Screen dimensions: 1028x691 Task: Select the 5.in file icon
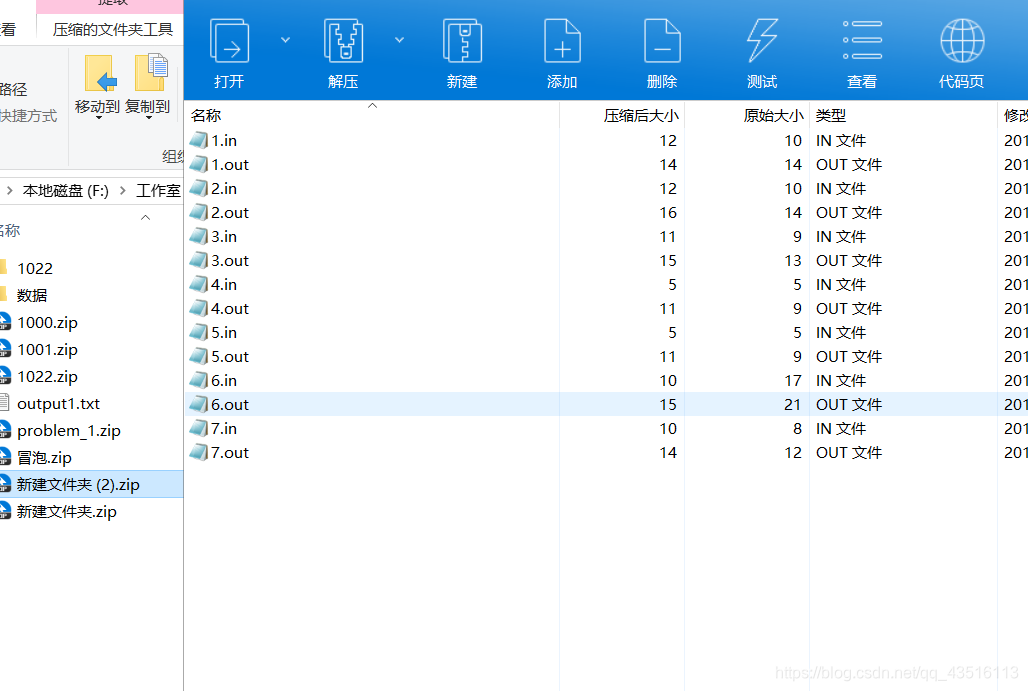tap(199, 332)
